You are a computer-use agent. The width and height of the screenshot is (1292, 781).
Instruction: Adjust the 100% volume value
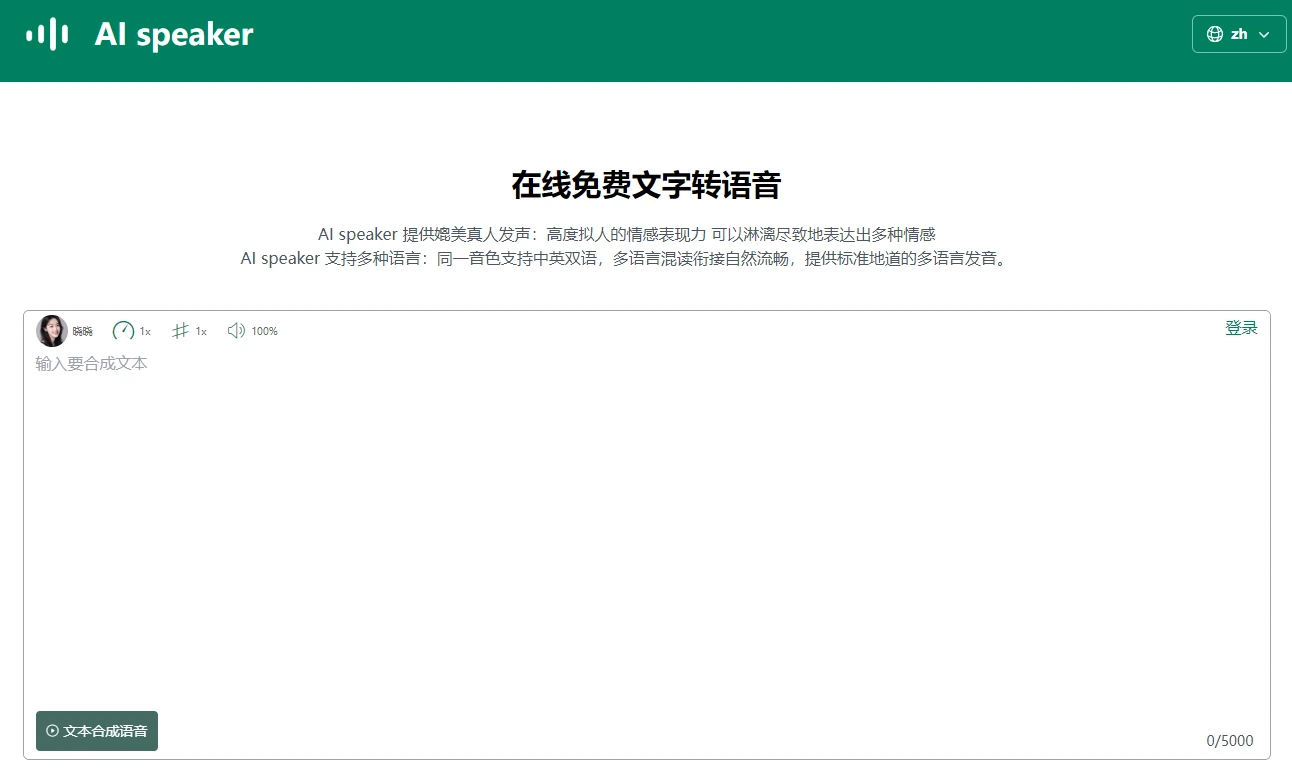coord(265,332)
